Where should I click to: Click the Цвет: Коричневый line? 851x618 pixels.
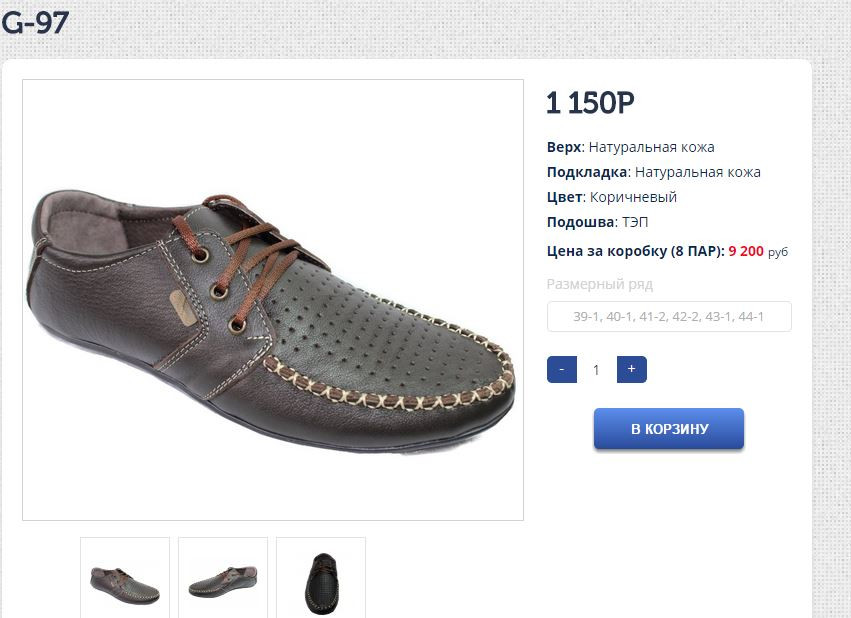[x=611, y=197]
